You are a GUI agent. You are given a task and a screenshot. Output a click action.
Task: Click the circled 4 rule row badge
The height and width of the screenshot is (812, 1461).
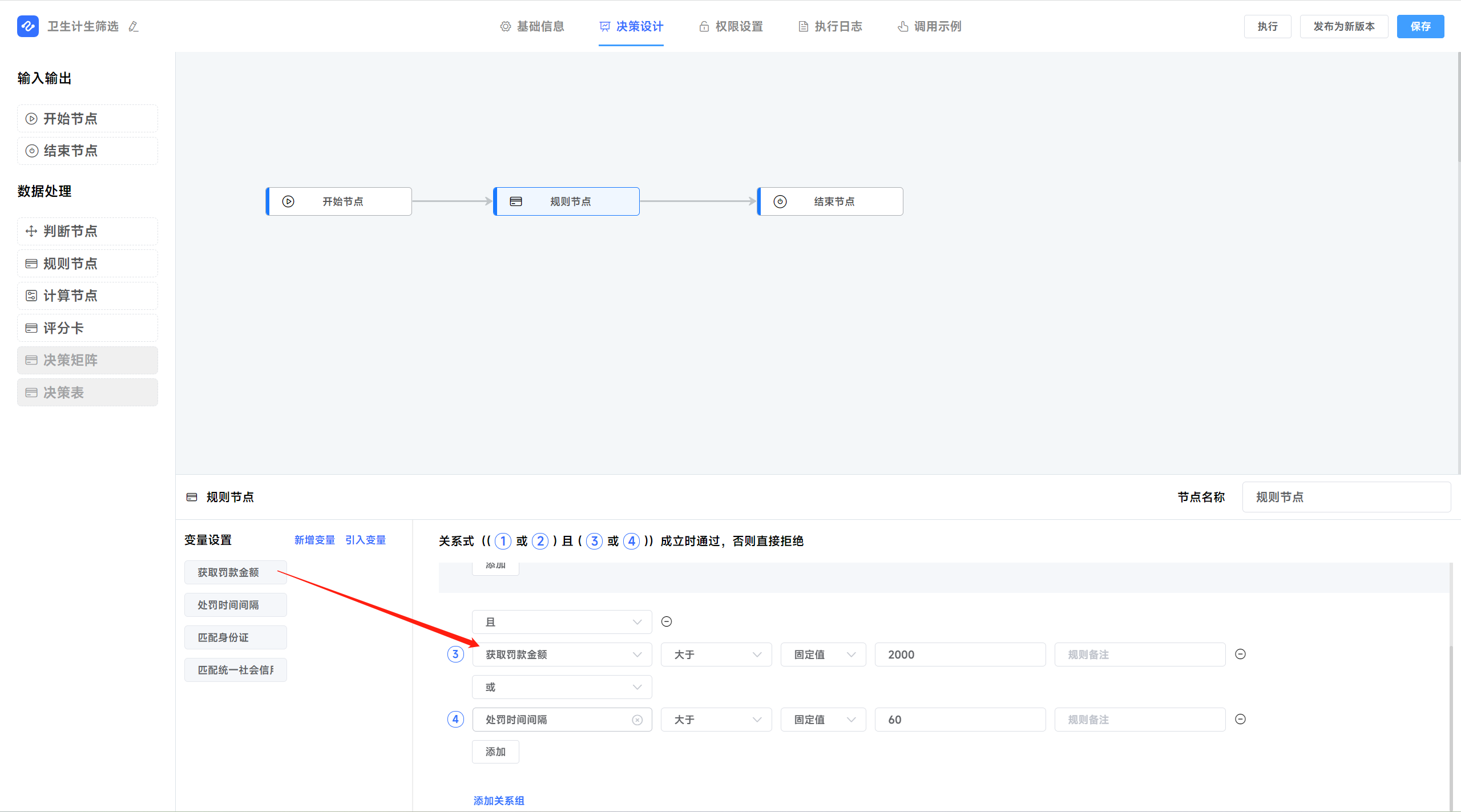pos(455,719)
